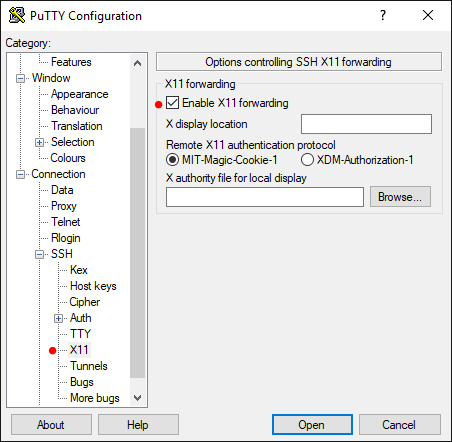
Task: Expand the Selection tree node
Action: 39,143
